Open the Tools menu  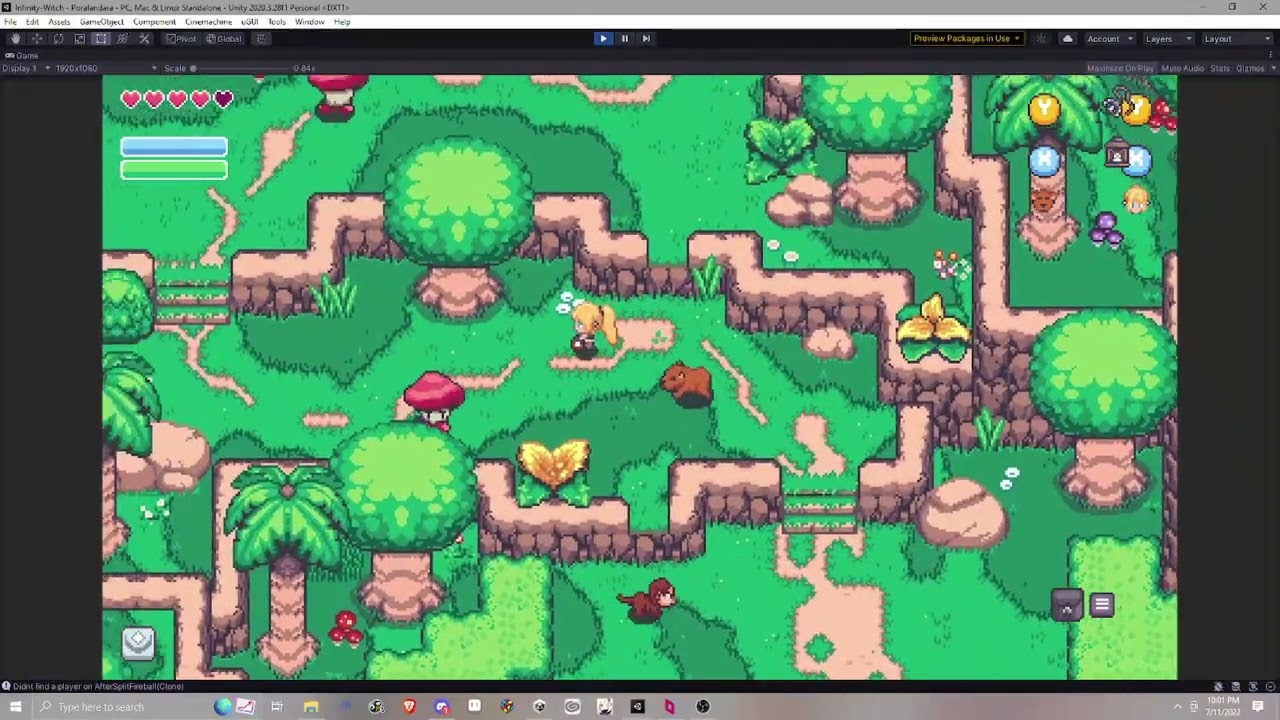(x=276, y=22)
